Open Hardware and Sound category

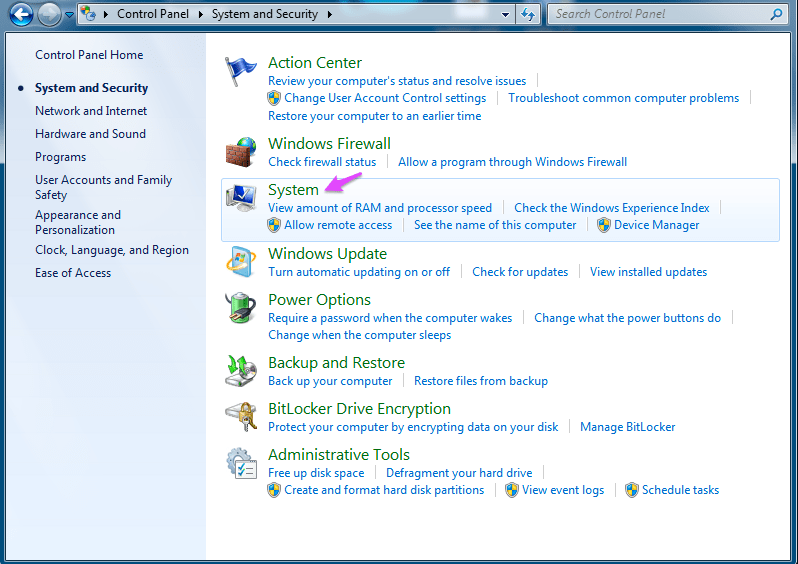[91, 134]
